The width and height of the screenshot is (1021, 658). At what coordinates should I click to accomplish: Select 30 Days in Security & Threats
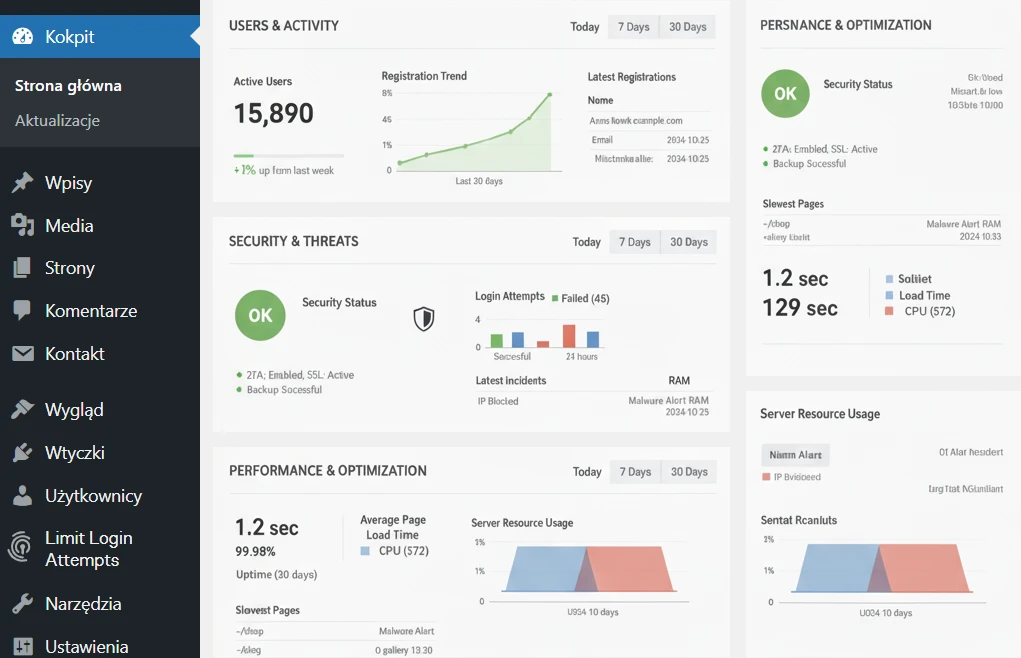tap(688, 242)
